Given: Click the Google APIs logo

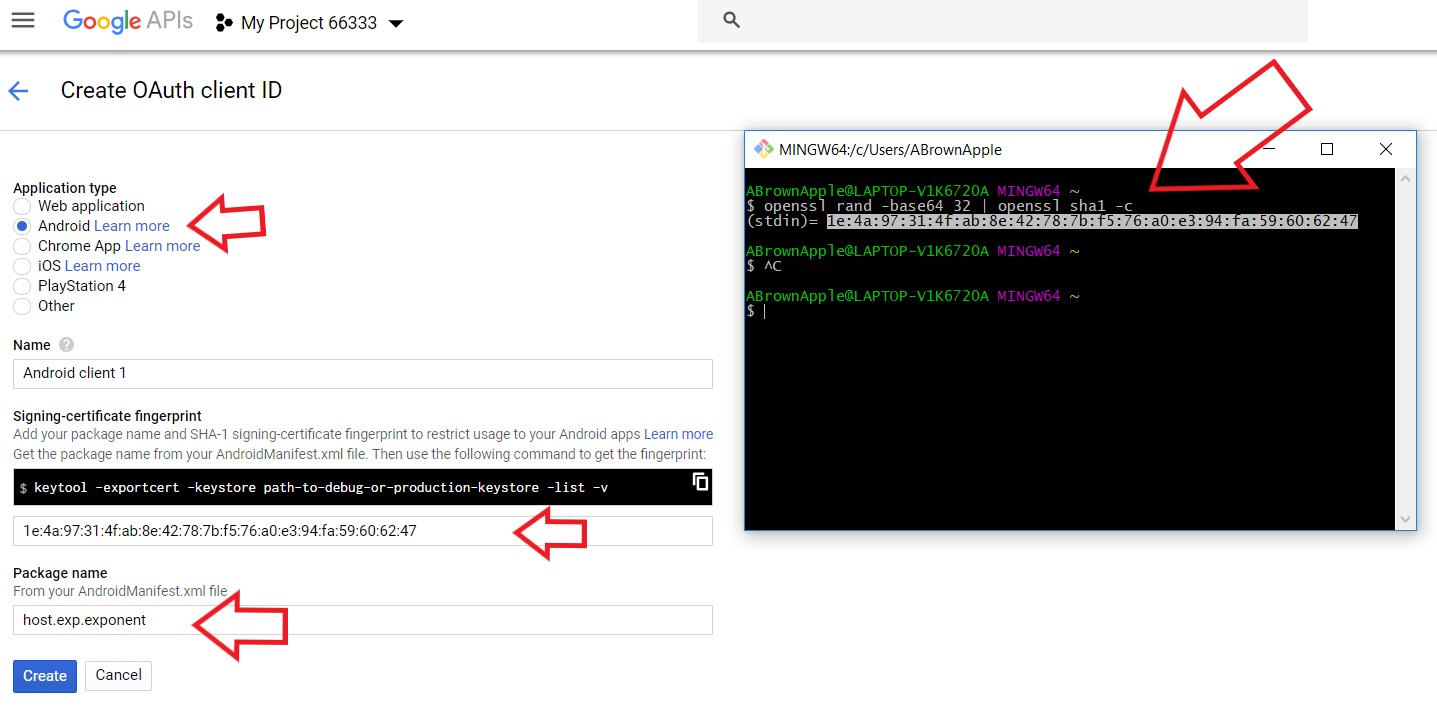Looking at the screenshot, I should click(128, 22).
